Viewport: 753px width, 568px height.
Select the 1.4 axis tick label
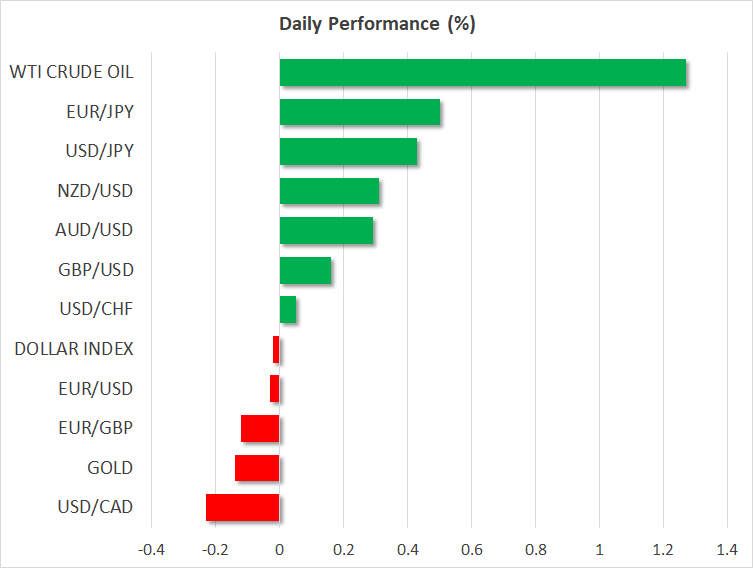(727, 549)
